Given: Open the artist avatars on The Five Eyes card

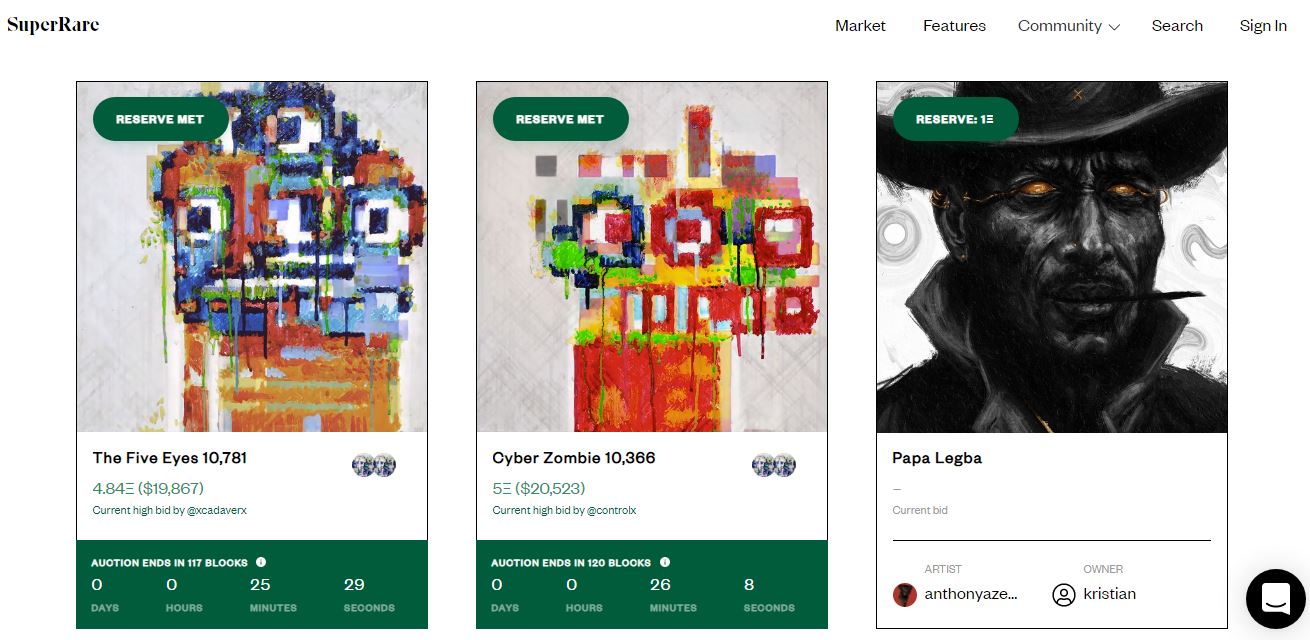Looking at the screenshot, I should pyautogui.click(x=374, y=465).
